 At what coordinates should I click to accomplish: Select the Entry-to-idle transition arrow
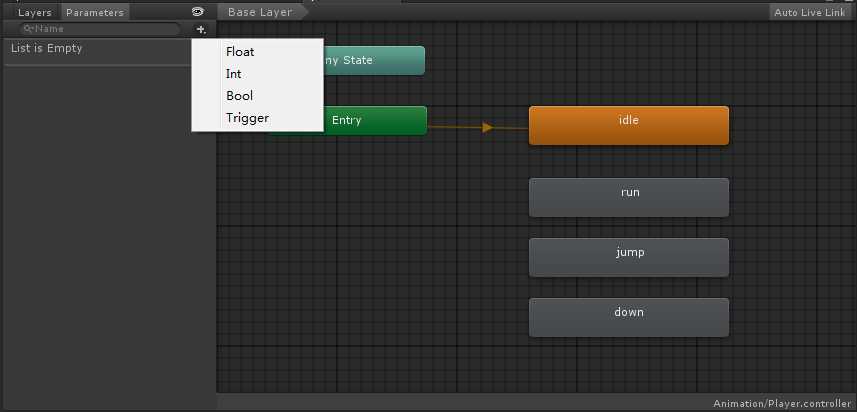tap(487, 127)
